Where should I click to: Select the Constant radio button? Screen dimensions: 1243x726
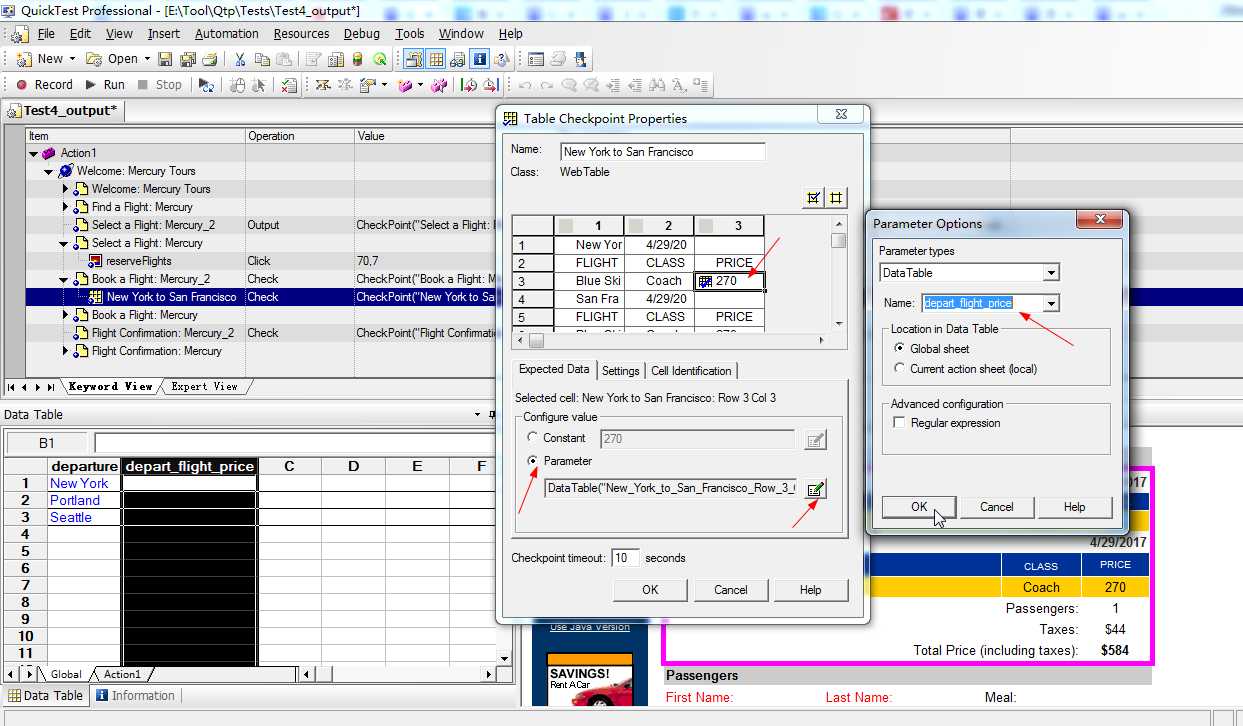click(x=532, y=438)
